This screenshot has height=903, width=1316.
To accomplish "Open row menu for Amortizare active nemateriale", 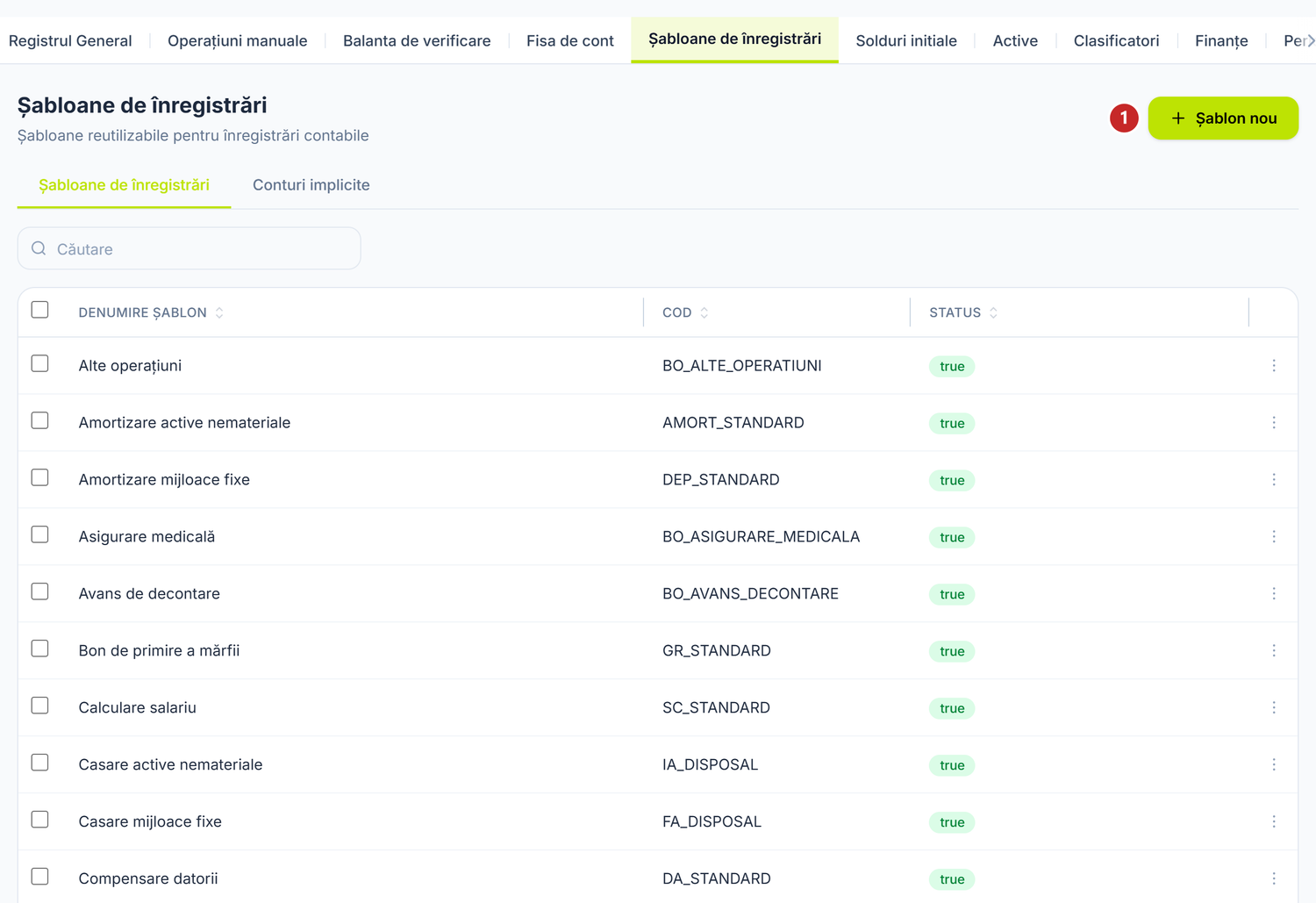I will coord(1274,423).
